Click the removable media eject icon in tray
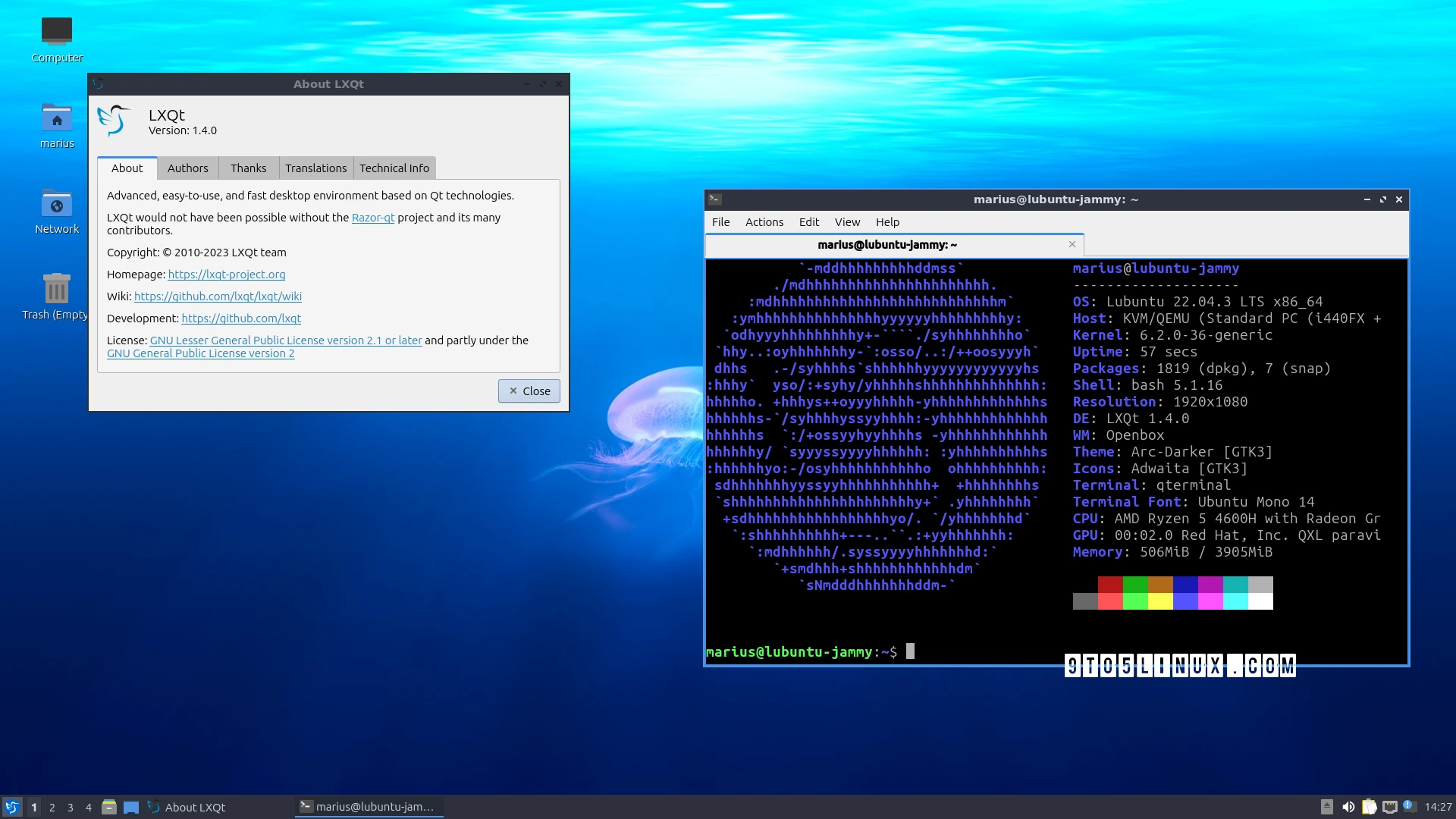The height and width of the screenshot is (819, 1456). click(1329, 807)
